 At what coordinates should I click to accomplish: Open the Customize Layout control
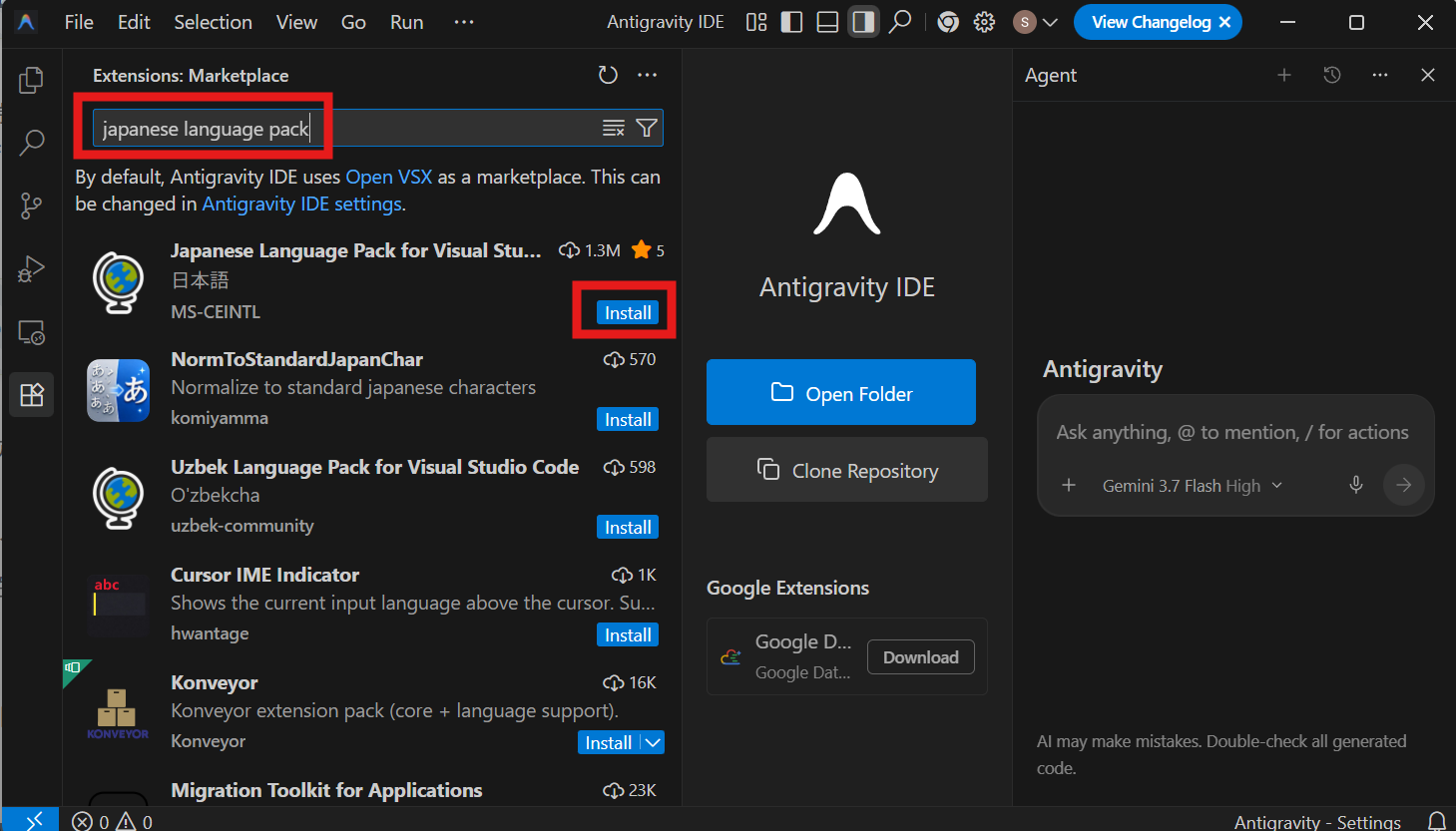click(756, 22)
